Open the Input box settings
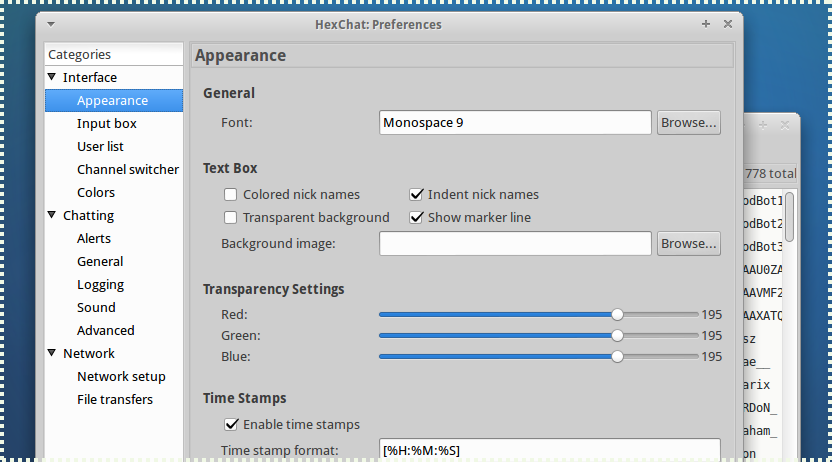Screen dimensions: 832x462 [x=106, y=123]
